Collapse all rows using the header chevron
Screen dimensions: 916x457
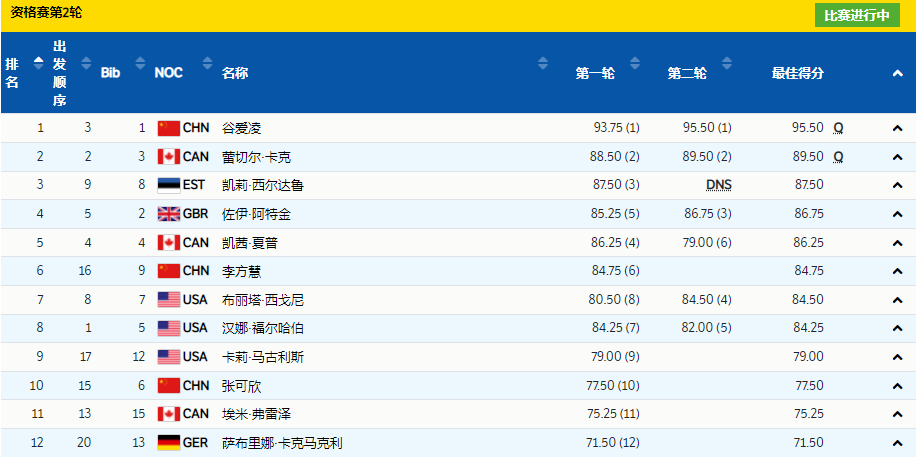(898, 73)
